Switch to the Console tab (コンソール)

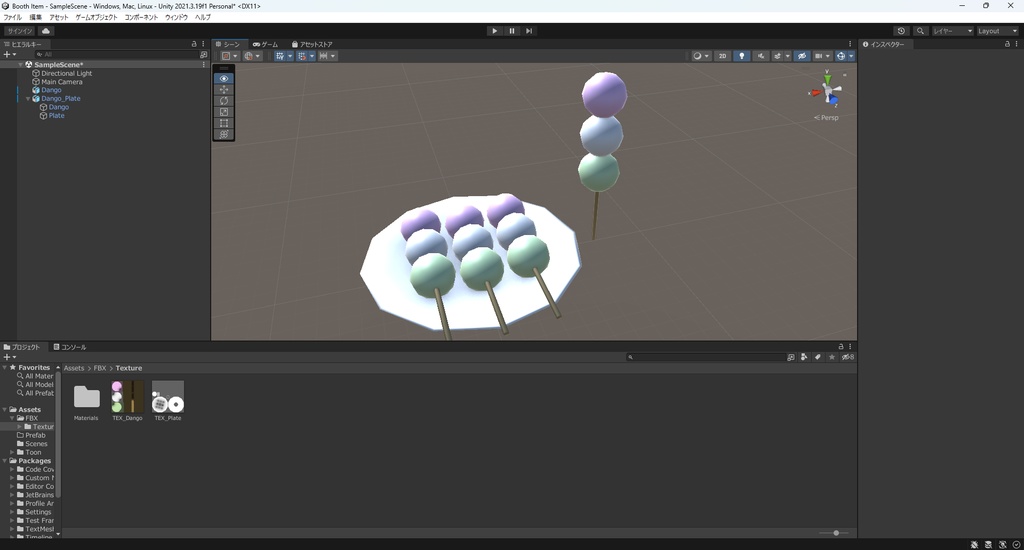(x=71, y=347)
